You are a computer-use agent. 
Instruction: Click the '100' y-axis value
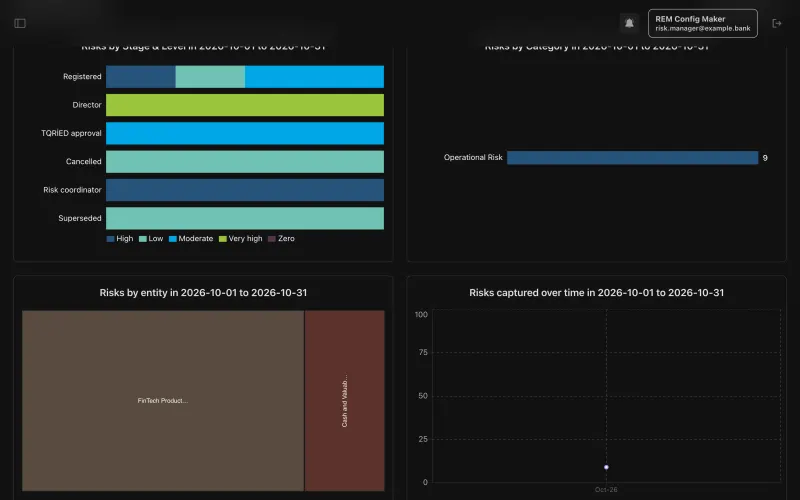(x=421, y=315)
